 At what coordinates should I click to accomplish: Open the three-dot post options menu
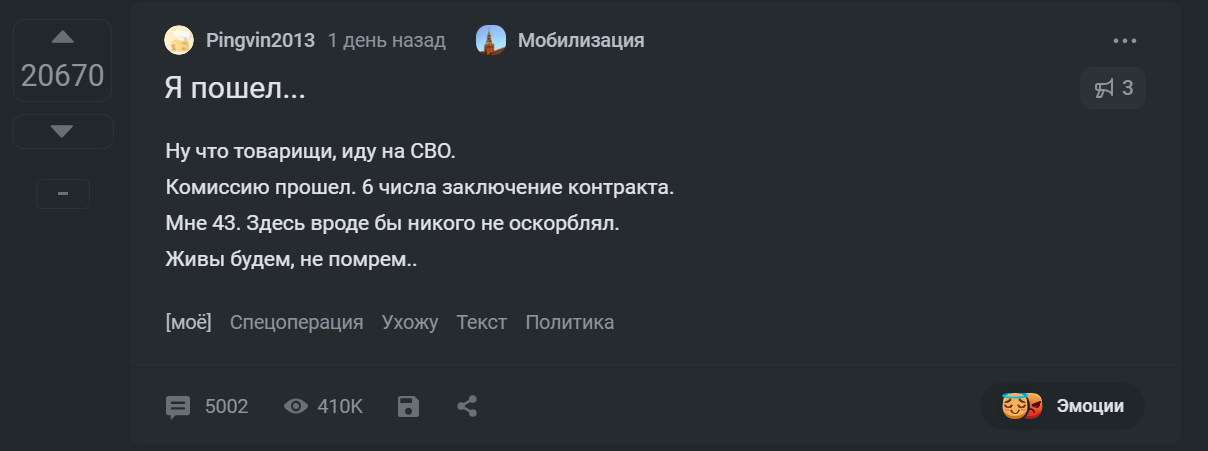tap(1125, 41)
